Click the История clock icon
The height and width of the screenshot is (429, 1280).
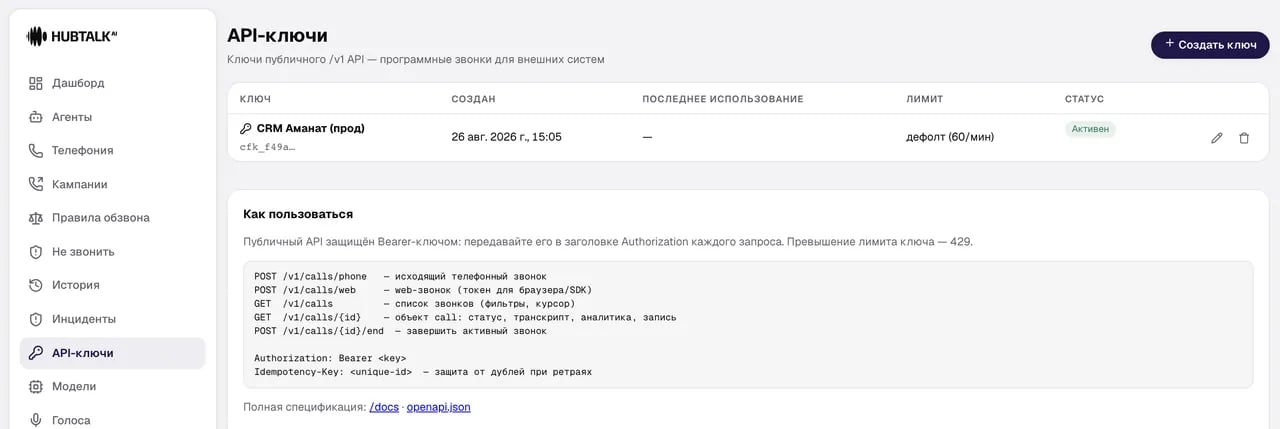(36, 285)
